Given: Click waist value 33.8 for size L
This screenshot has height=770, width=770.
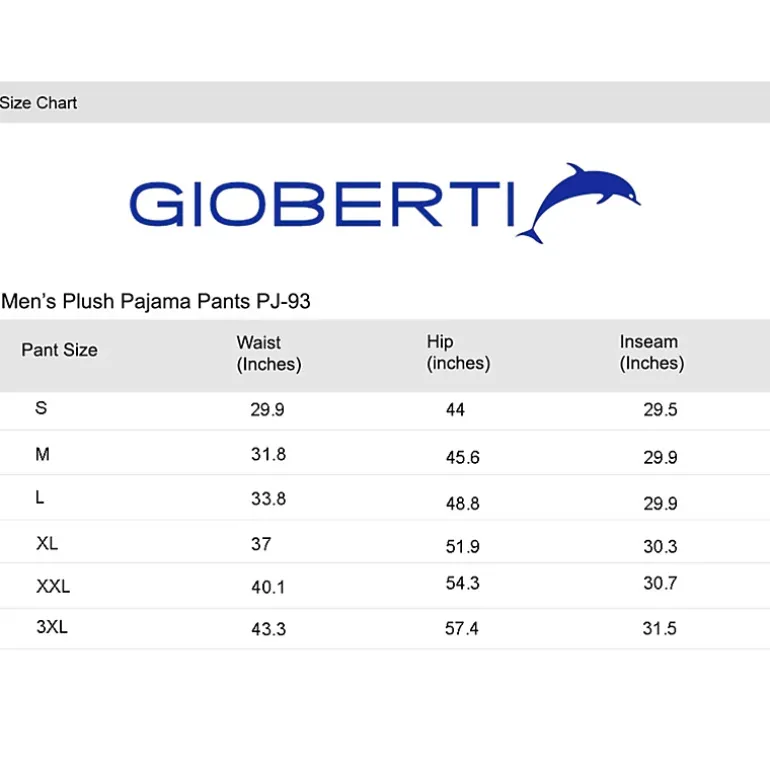Looking at the screenshot, I should (269, 499).
